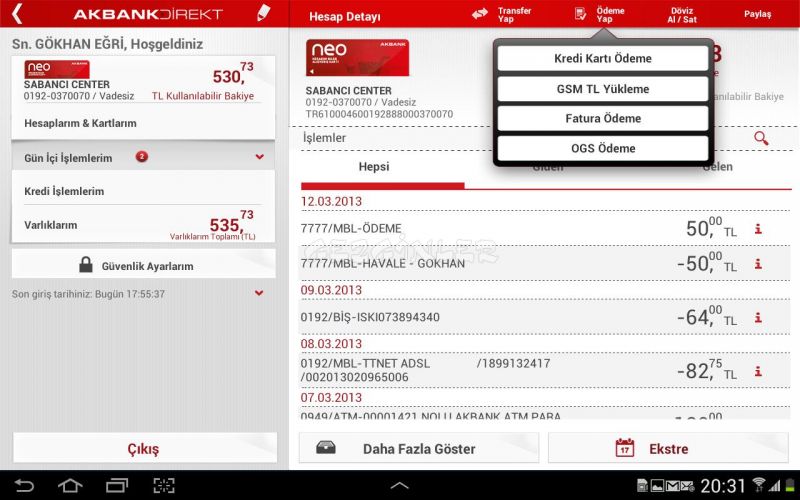Expand the Son giriş tarihiniz chevron
Viewport: 800px width, 500px height.
coord(259,293)
